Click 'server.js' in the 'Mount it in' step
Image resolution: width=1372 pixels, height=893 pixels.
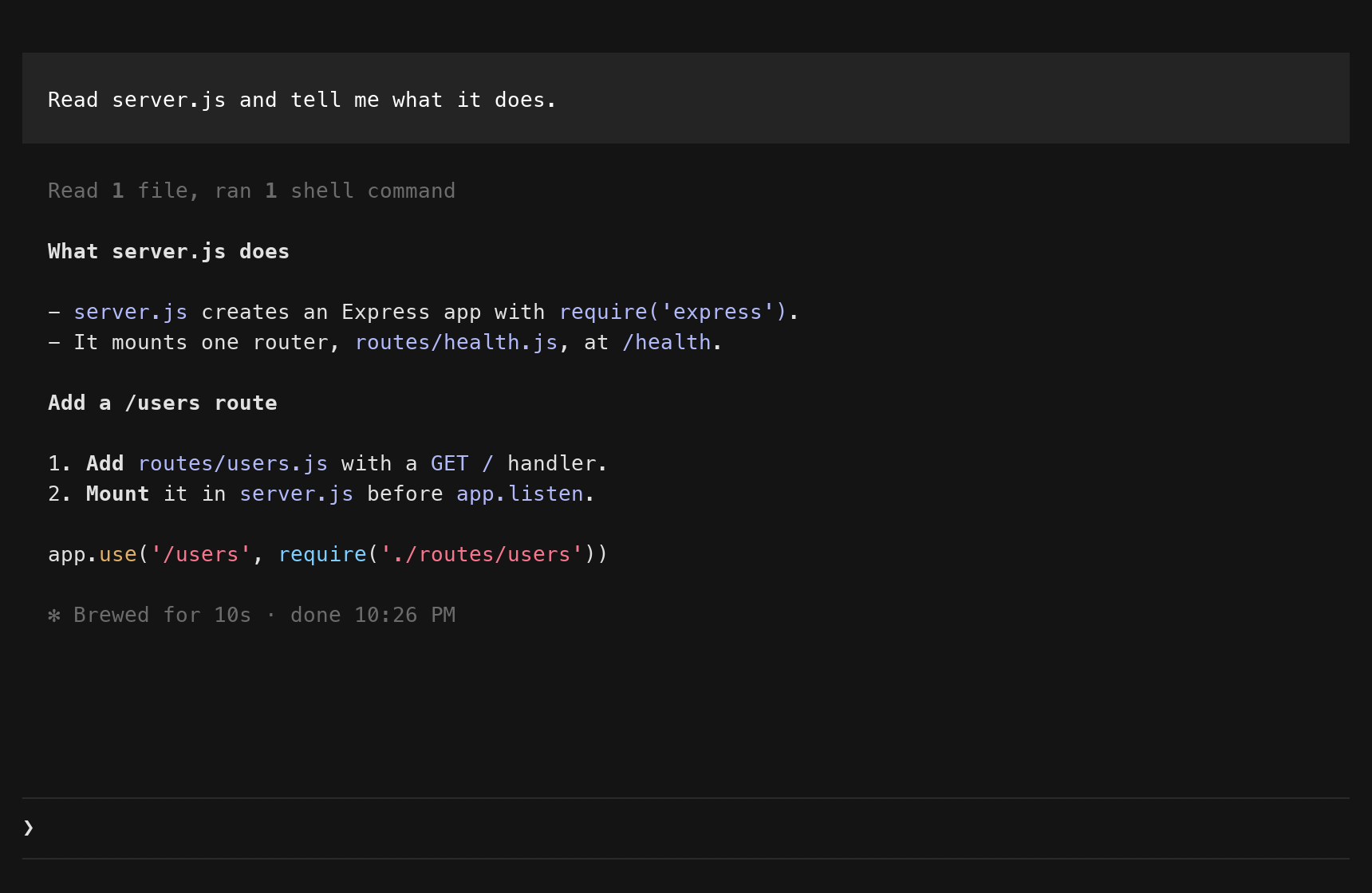(297, 494)
